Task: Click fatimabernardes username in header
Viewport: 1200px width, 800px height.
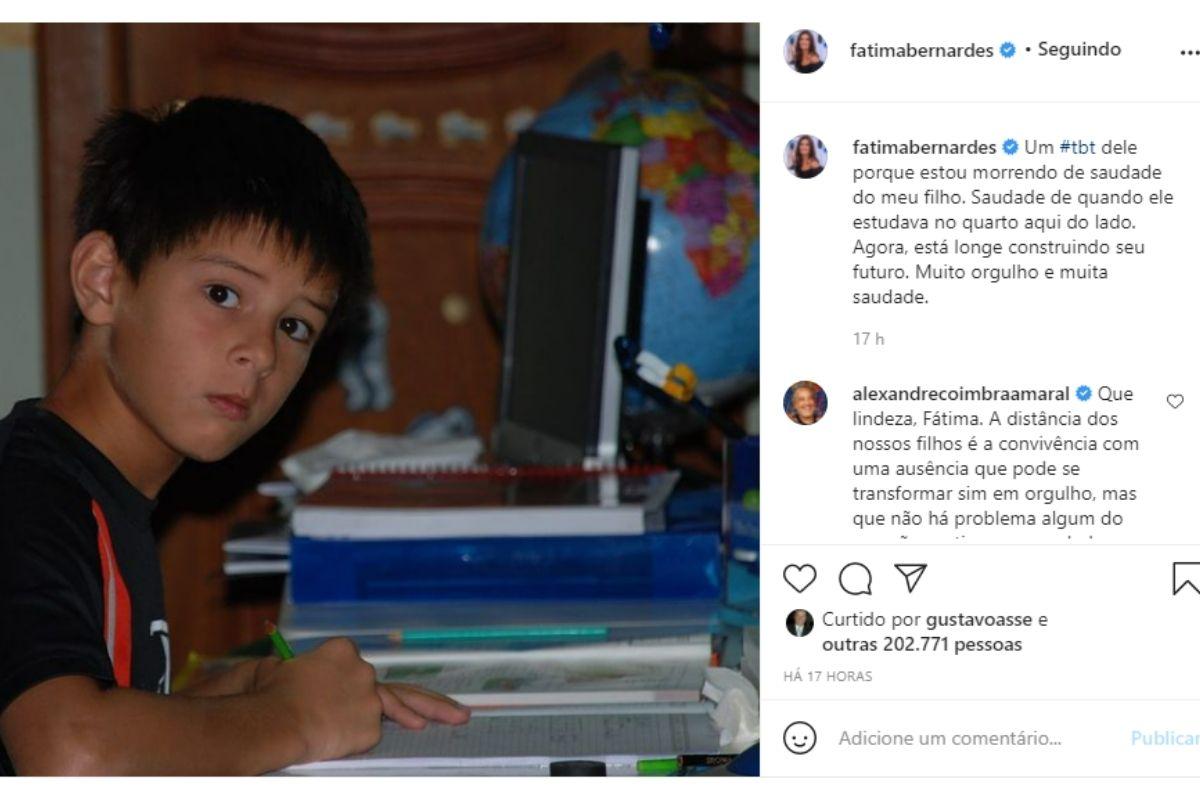Action: click(x=923, y=50)
